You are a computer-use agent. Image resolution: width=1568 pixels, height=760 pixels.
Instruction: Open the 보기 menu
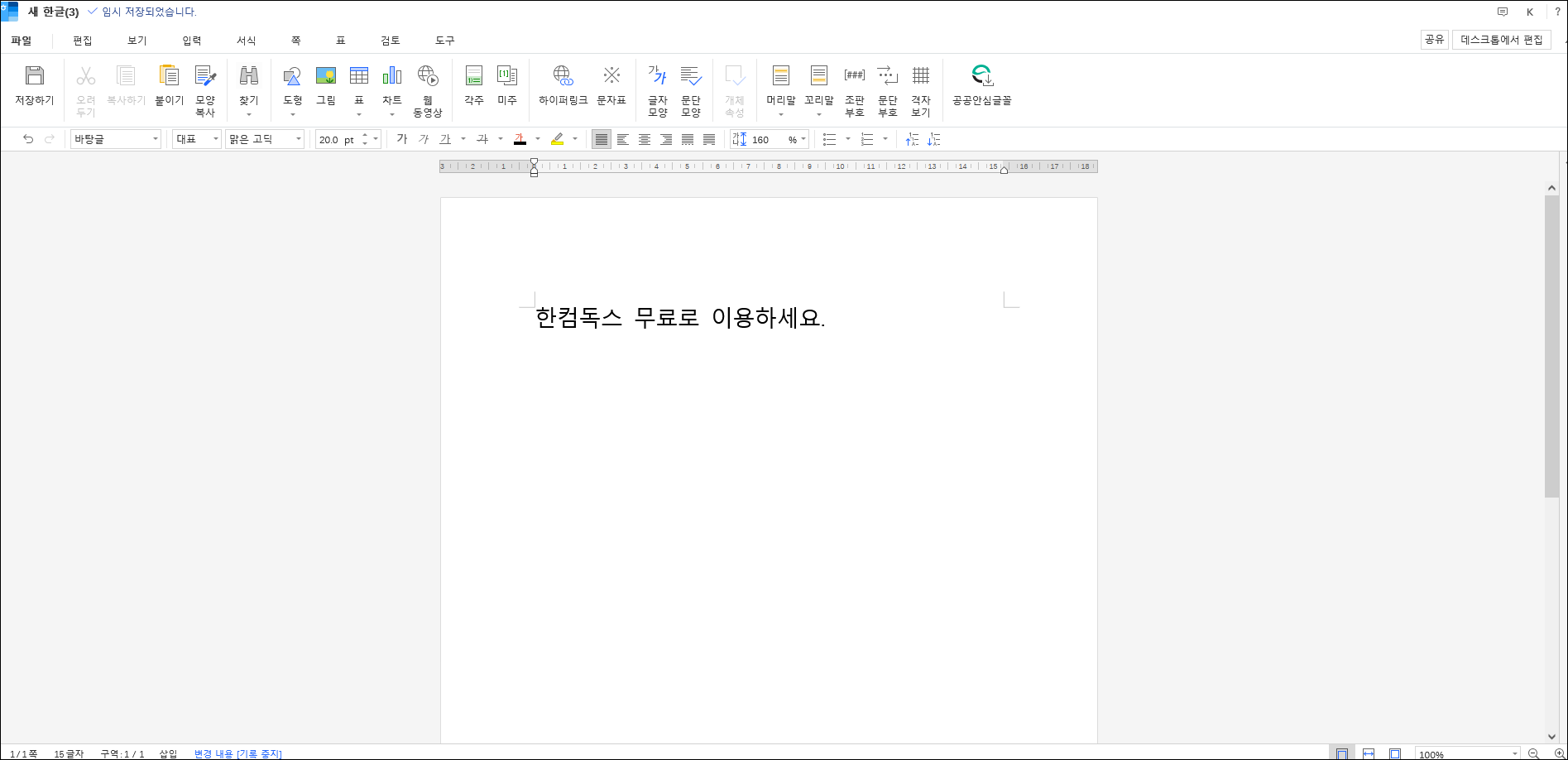137,41
